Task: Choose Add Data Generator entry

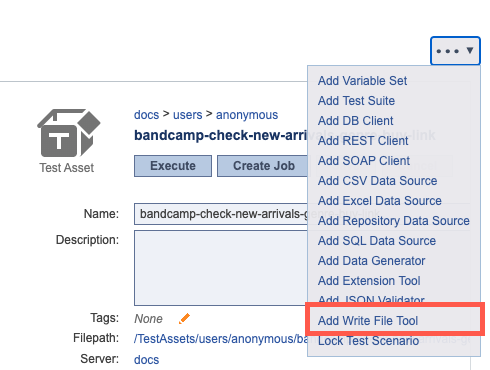Action: (371, 261)
